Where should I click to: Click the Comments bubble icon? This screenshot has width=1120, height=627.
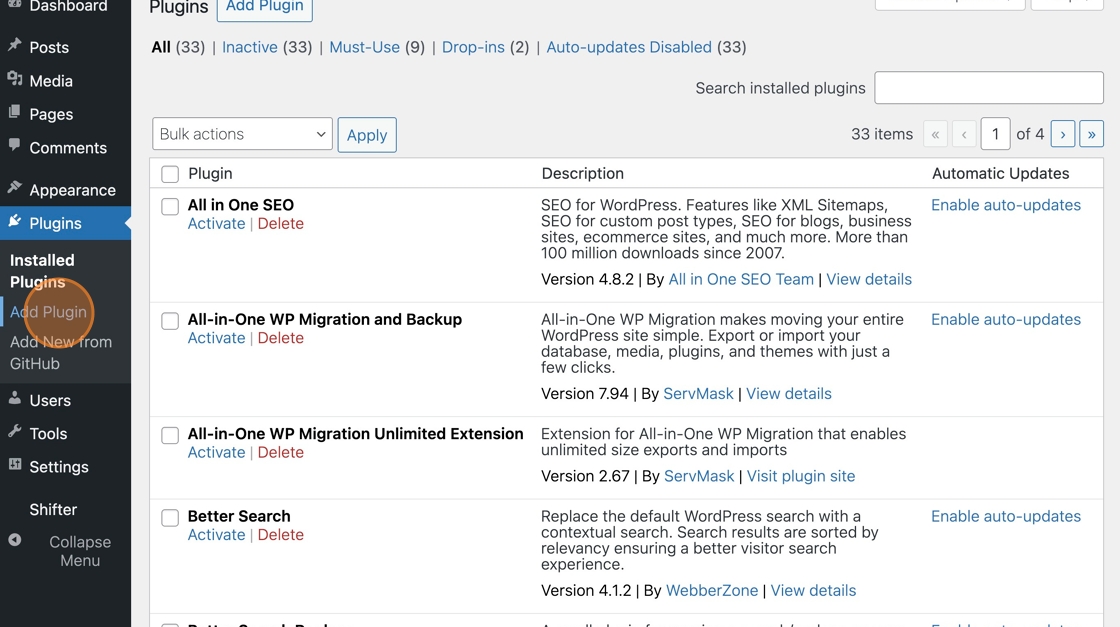(x=14, y=146)
